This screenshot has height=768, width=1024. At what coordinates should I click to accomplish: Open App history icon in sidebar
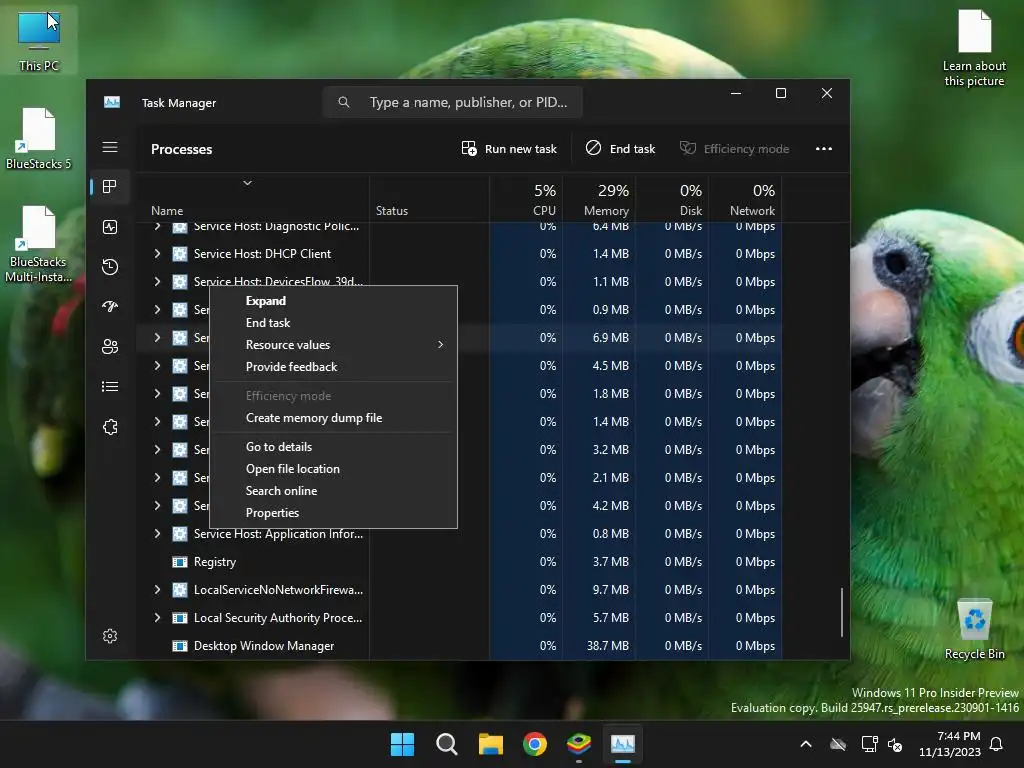[110, 266]
